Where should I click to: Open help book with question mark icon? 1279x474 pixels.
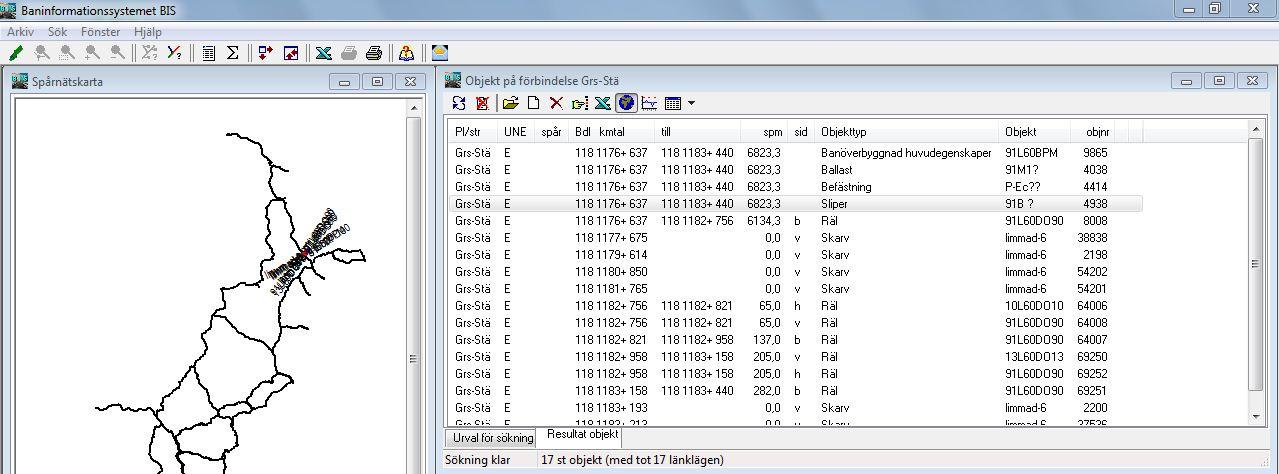[x=406, y=53]
